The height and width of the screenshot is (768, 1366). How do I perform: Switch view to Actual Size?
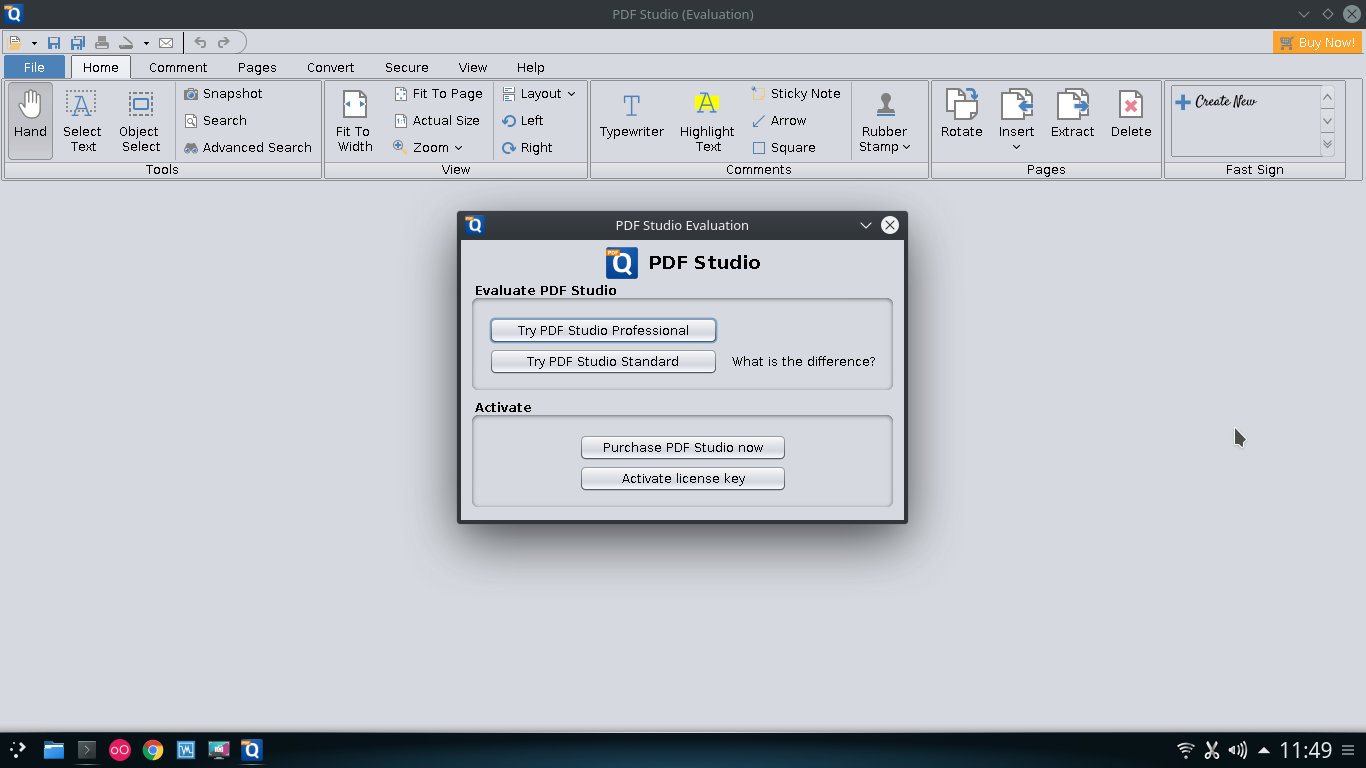point(437,120)
